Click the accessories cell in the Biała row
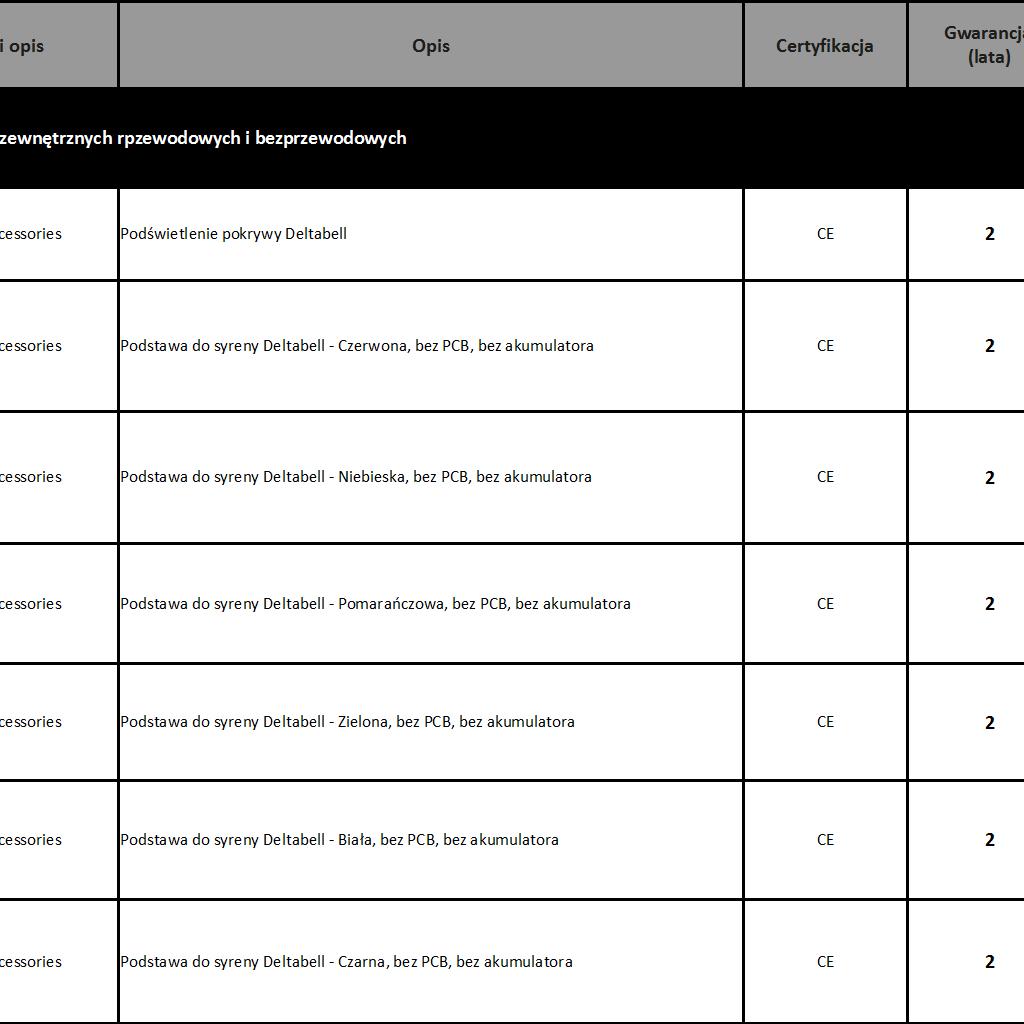 tap(58, 839)
